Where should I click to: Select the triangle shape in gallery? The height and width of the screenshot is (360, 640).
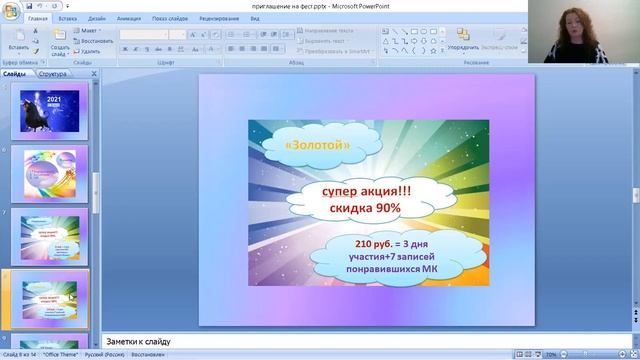(x=385, y=41)
